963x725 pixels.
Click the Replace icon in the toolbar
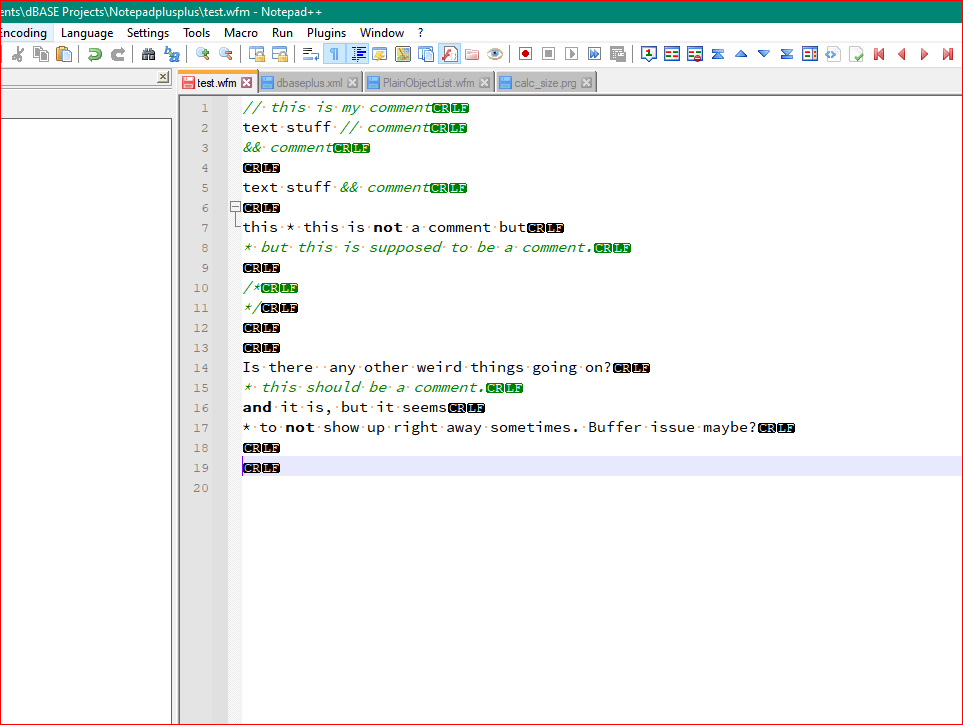click(x=172, y=54)
